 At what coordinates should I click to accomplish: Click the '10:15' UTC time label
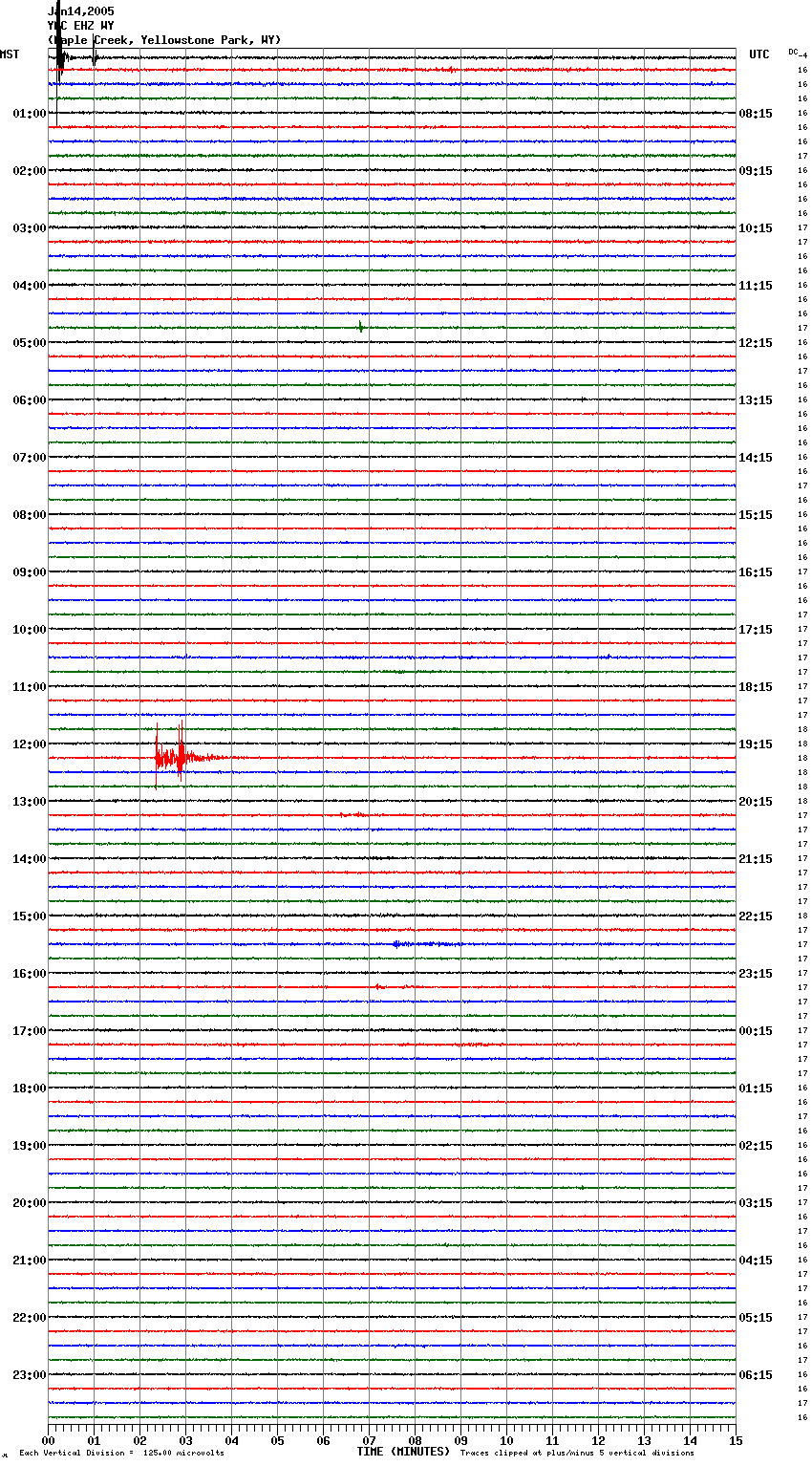[x=756, y=228]
